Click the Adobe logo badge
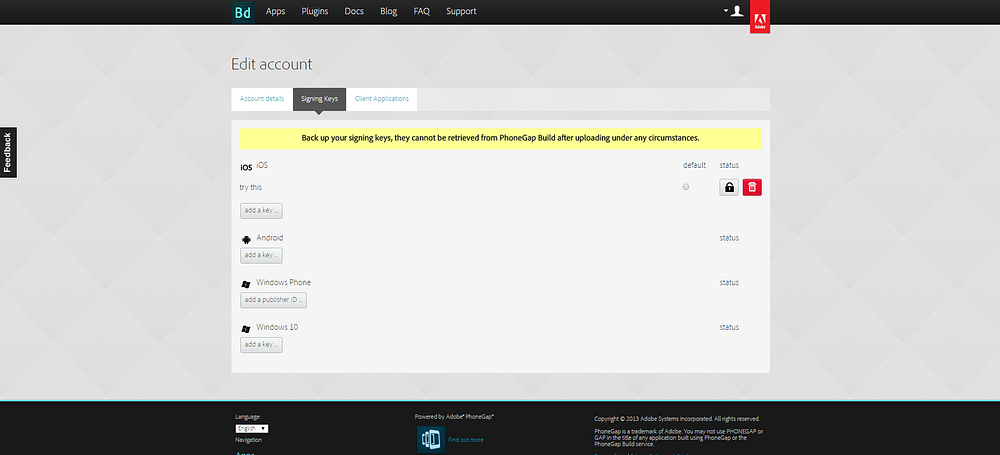This screenshot has height=455, width=1000. (x=760, y=17)
